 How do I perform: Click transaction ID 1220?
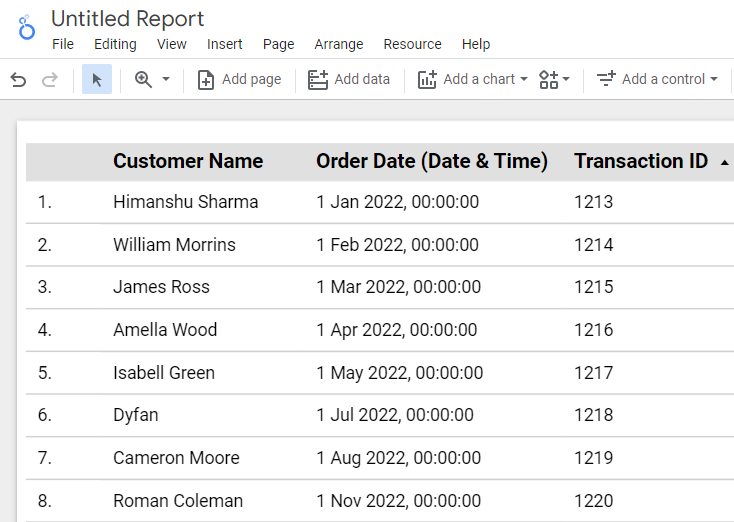tap(594, 501)
